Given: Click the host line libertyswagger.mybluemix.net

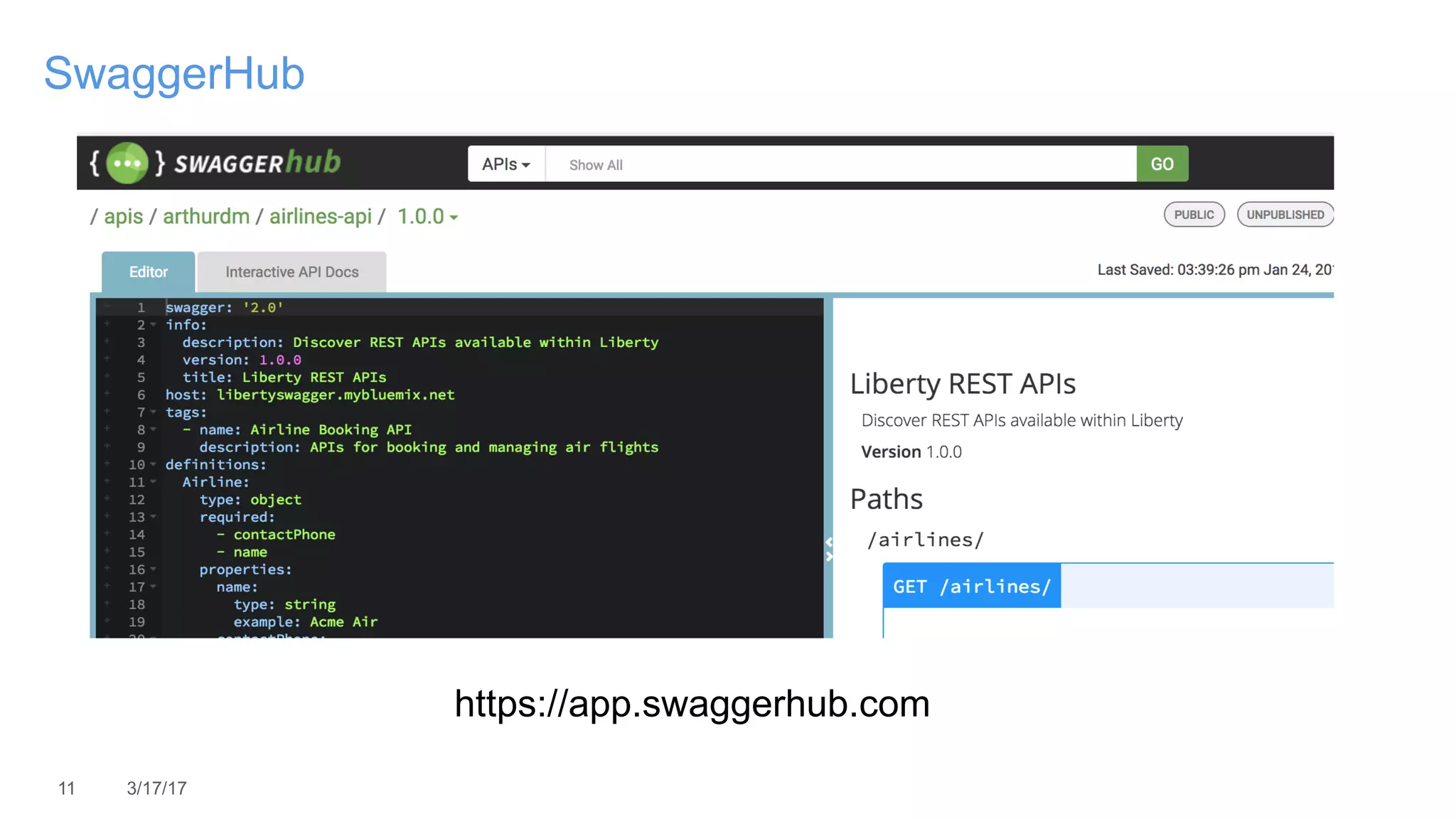Looking at the screenshot, I should pos(310,395).
